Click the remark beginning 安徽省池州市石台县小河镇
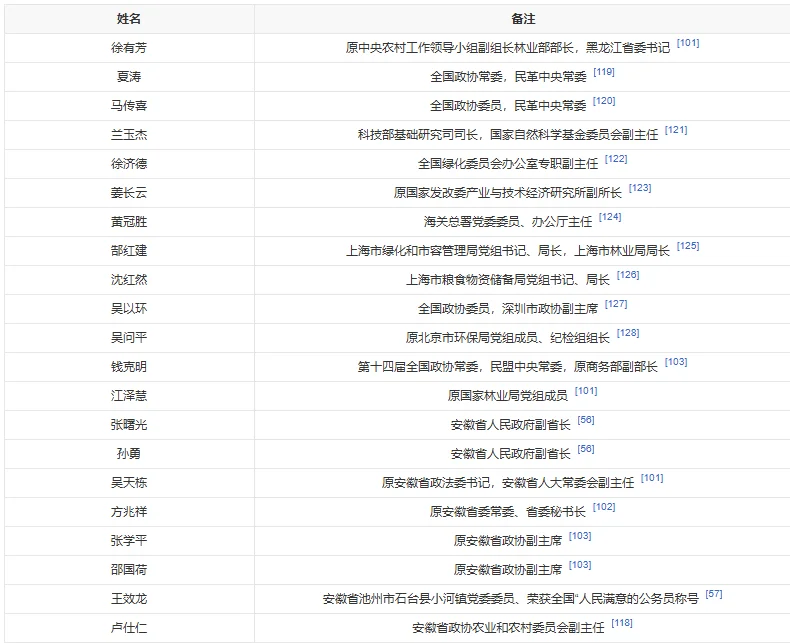The height and width of the screenshot is (643, 790). click(x=511, y=598)
